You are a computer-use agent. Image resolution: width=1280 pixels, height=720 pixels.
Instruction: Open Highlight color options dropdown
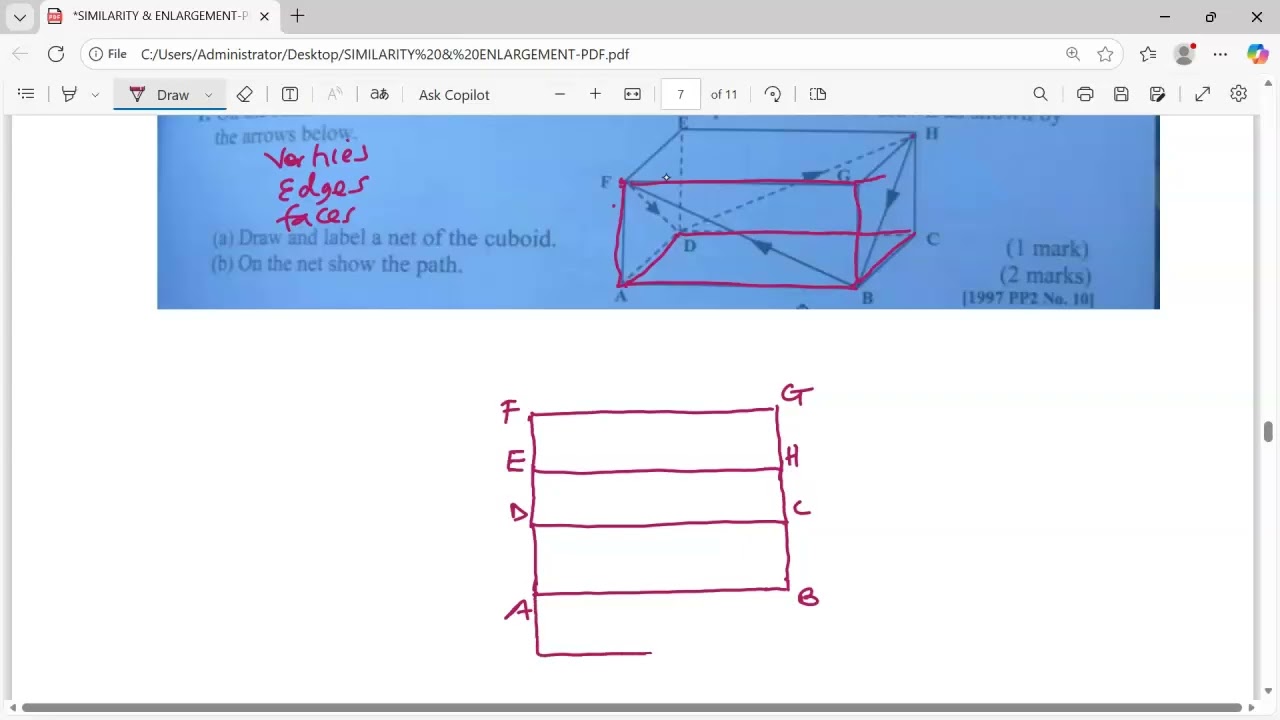[x=95, y=94]
